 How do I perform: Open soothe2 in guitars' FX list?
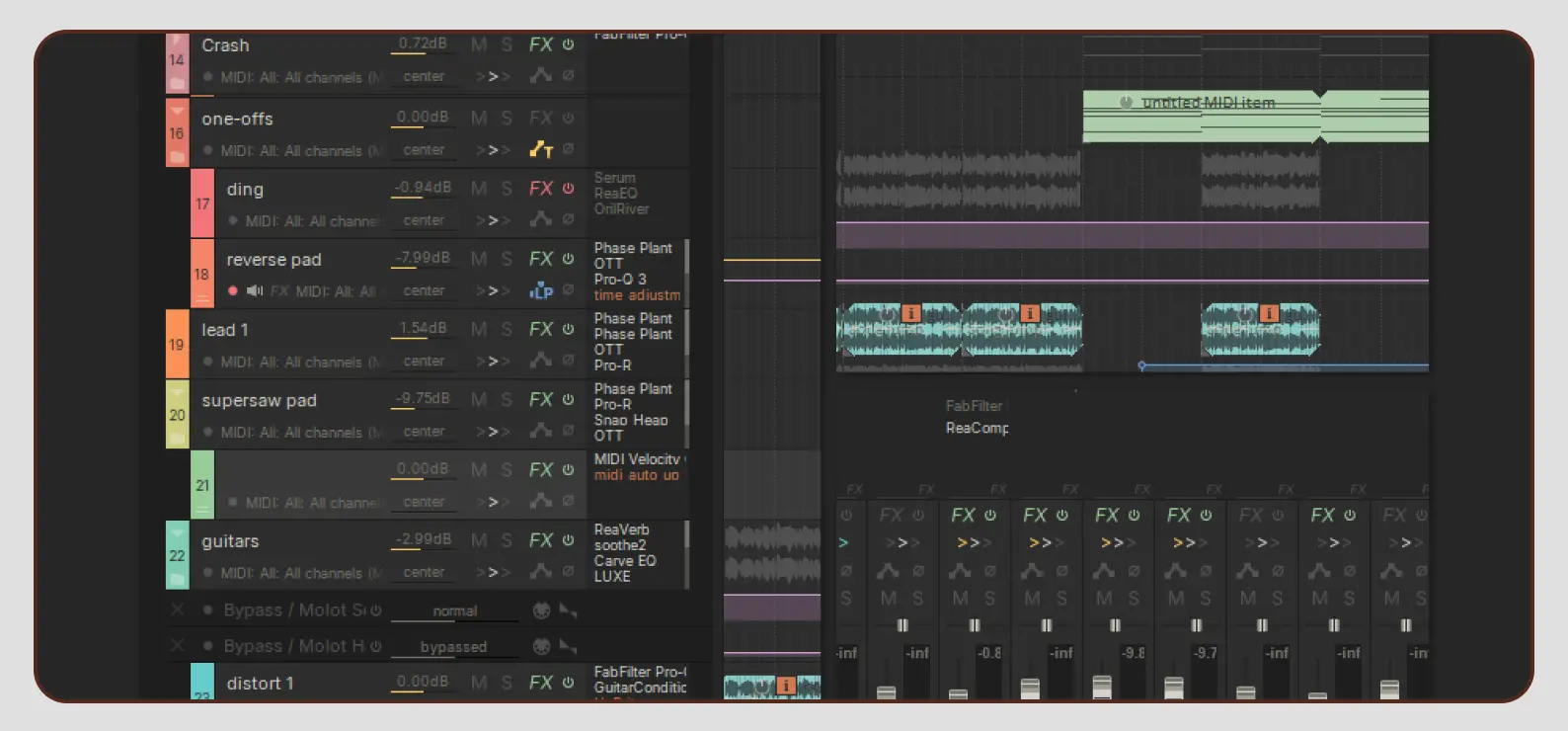(620, 545)
